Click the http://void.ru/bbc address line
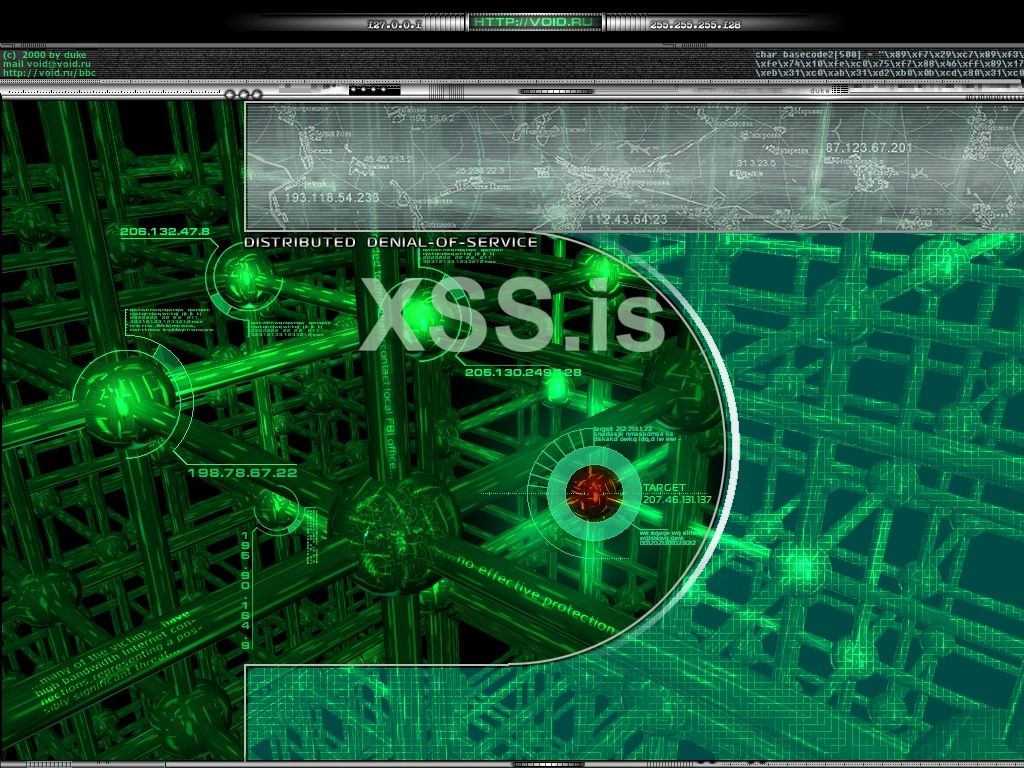 (49, 72)
